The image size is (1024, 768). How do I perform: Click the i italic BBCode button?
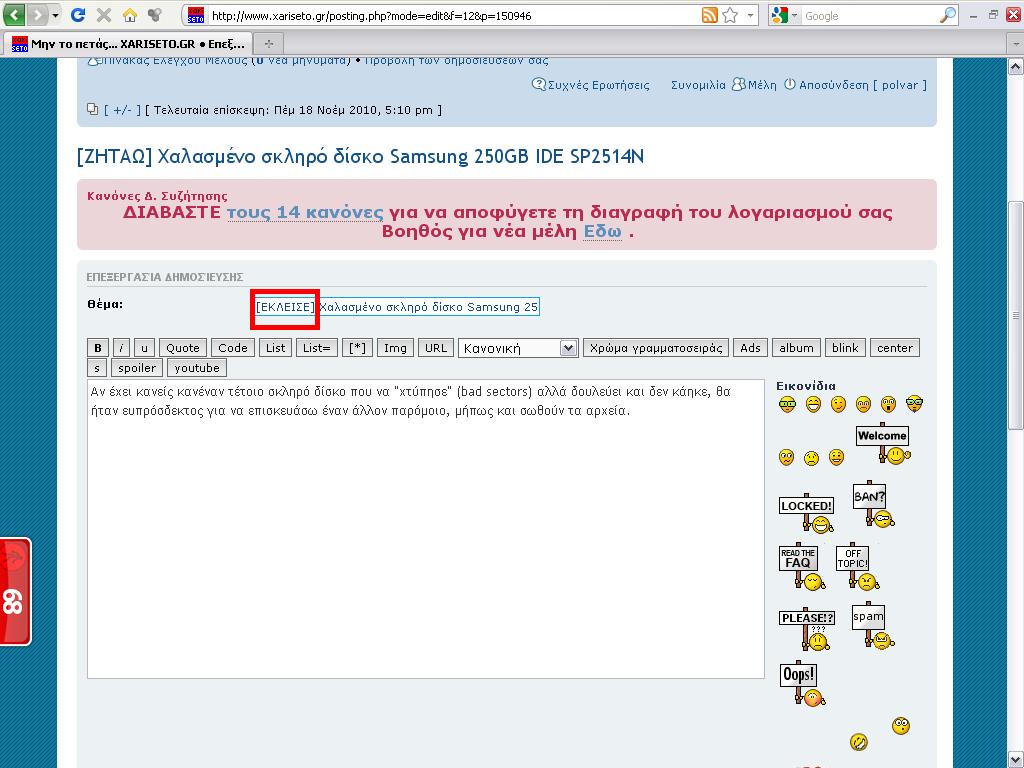[121, 348]
